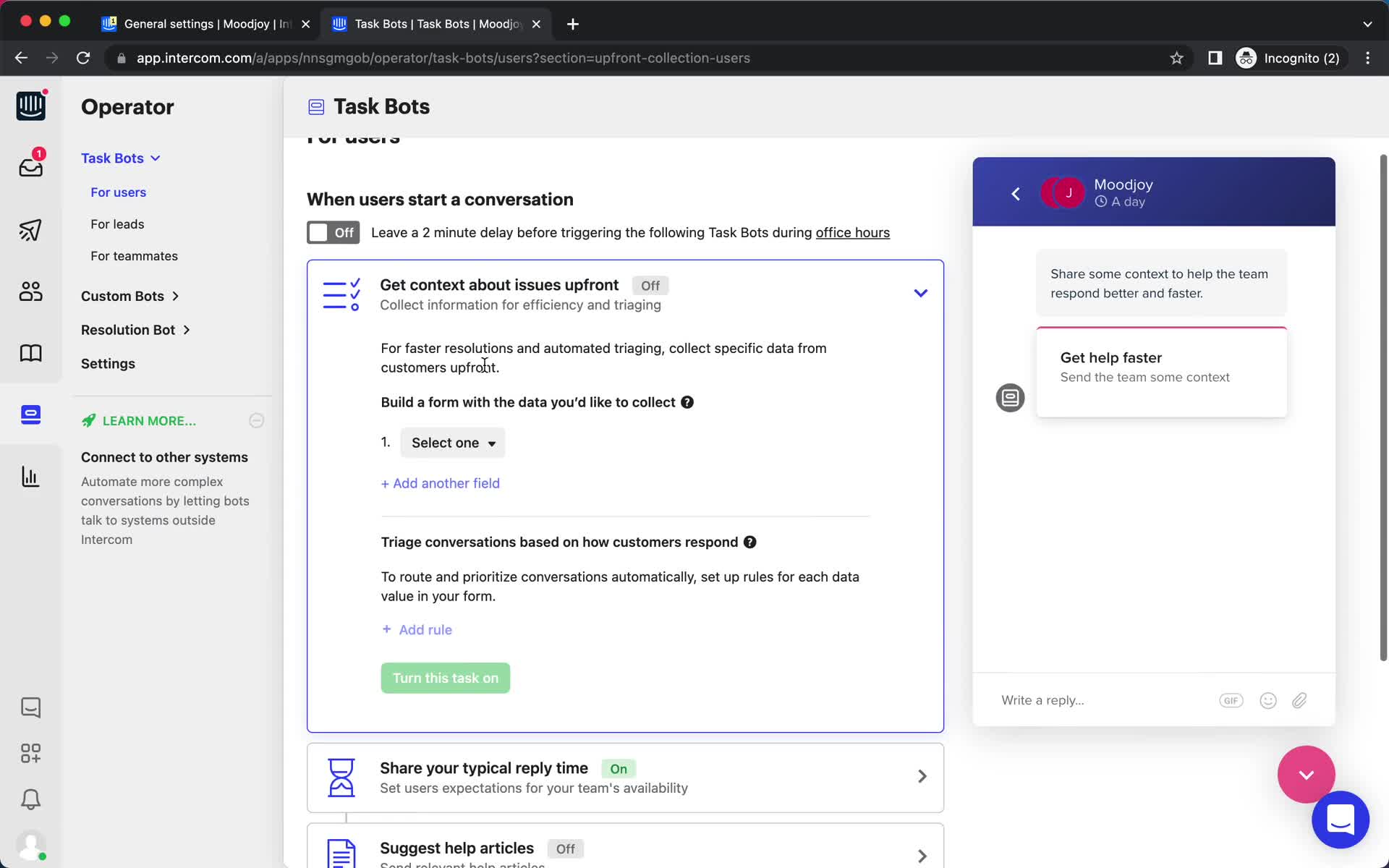Screen dimensions: 1389x868
Task: Click help icon next to Triage conversations
Action: click(750, 542)
